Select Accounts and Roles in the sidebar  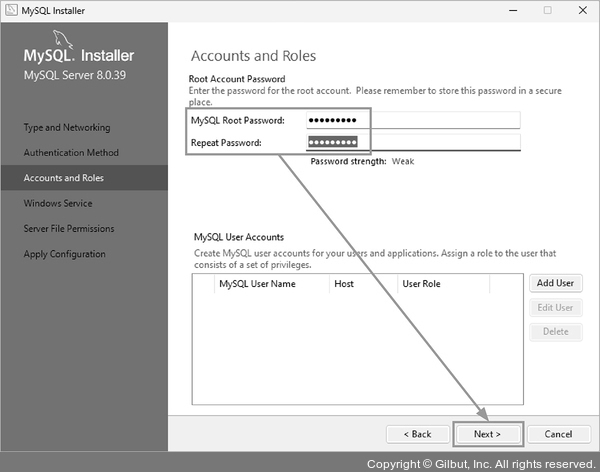coord(64,178)
